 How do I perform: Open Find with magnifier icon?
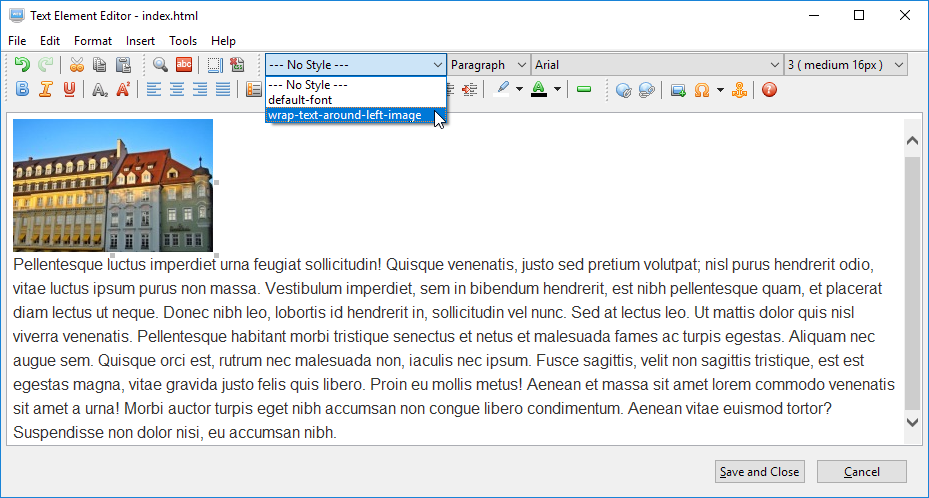click(x=160, y=65)
